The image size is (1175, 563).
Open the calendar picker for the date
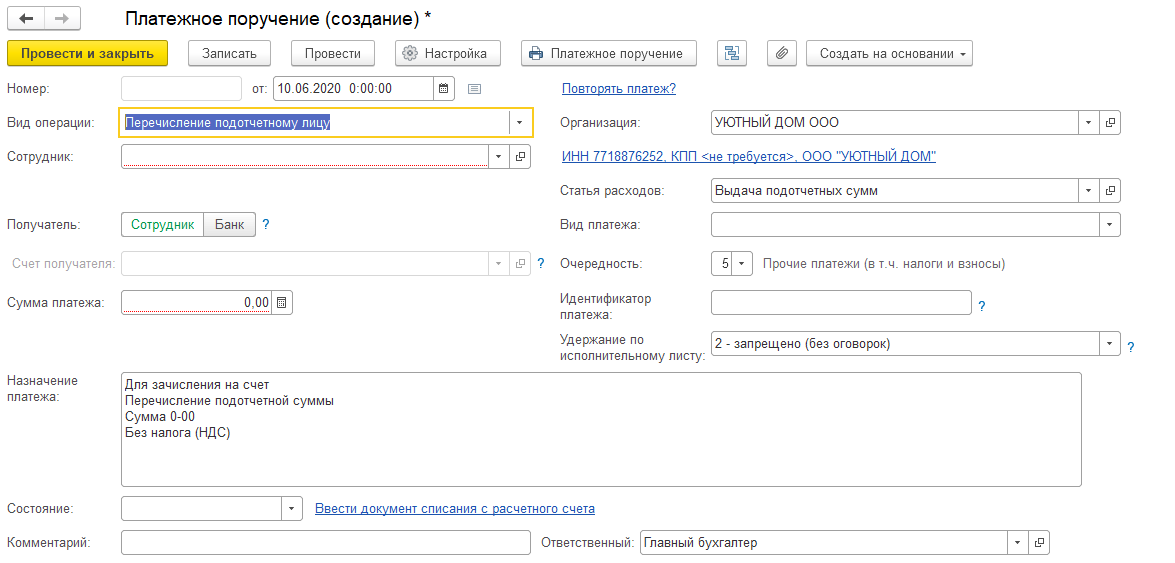tap(444, 88)
